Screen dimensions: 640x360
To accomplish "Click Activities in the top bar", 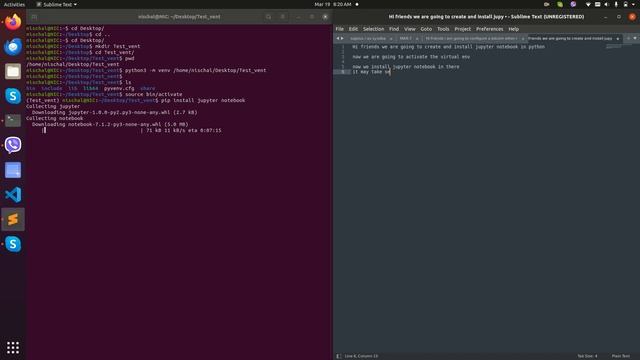I will 14,4.
